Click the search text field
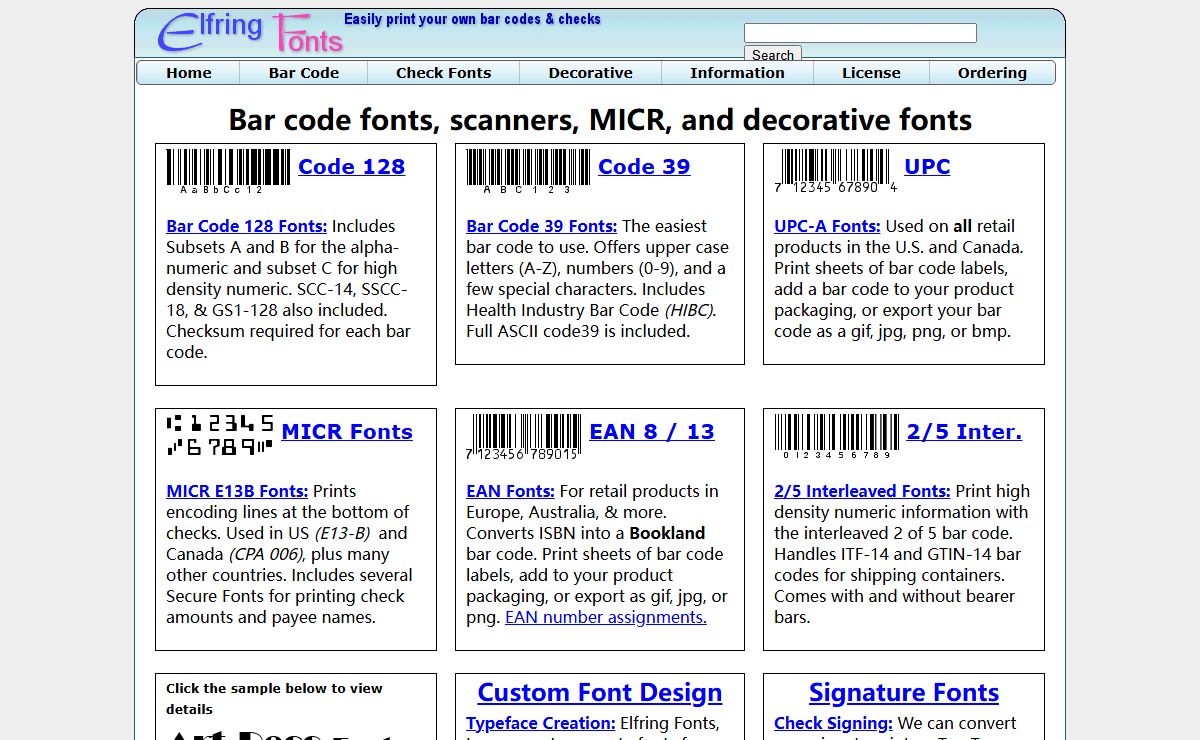 [860, 33]
